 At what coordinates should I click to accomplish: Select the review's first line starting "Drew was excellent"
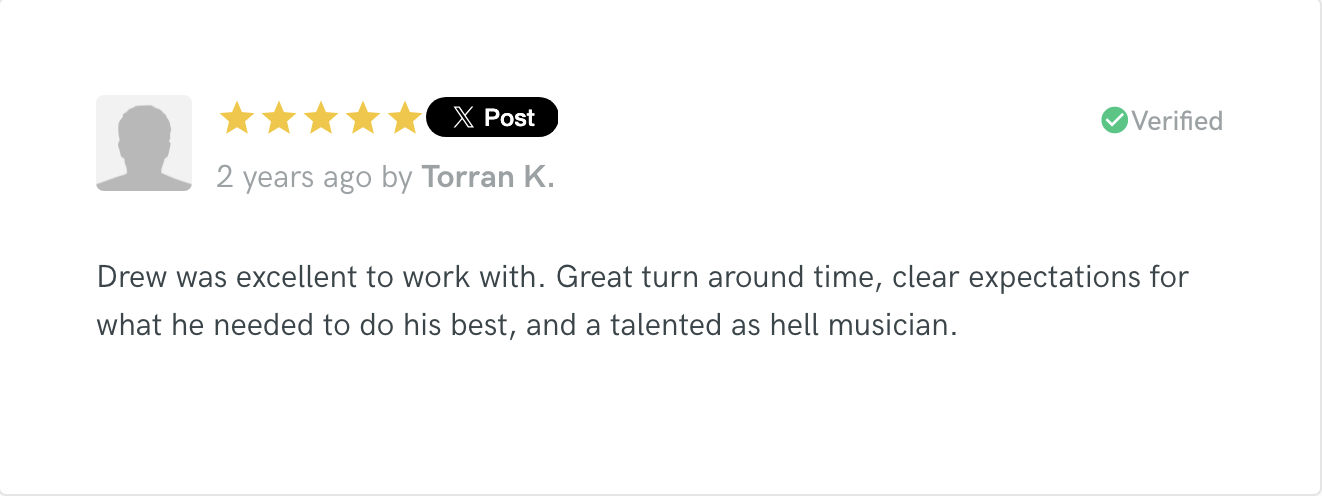tap(643, 277)
